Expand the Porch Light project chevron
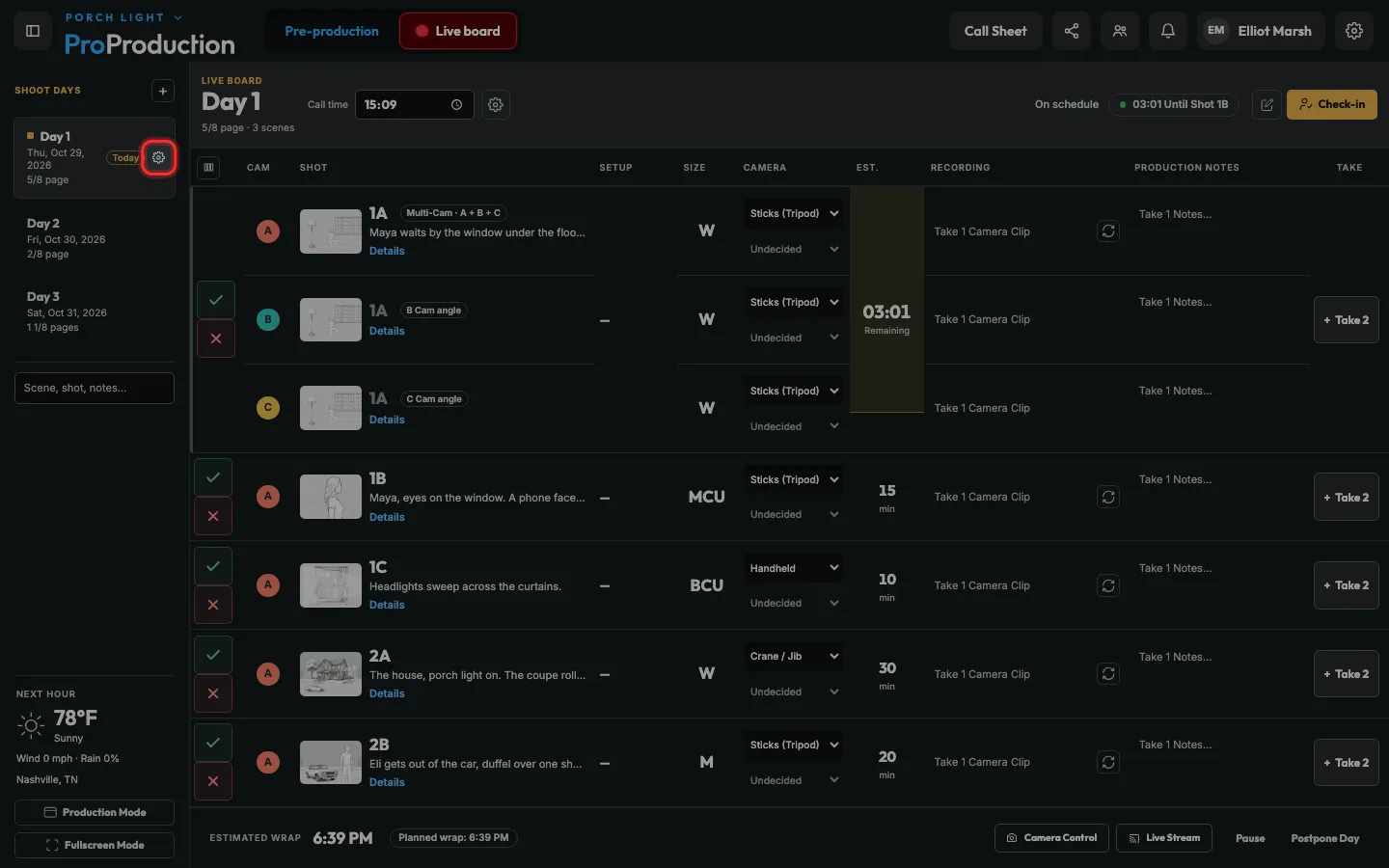 click(x=178, y=17)
